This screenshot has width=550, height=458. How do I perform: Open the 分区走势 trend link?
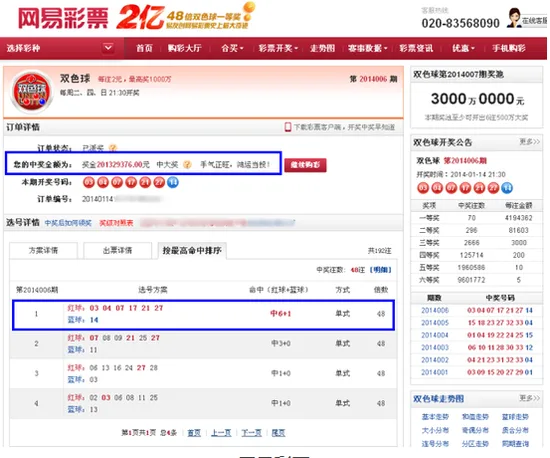[x=475, y=444]
